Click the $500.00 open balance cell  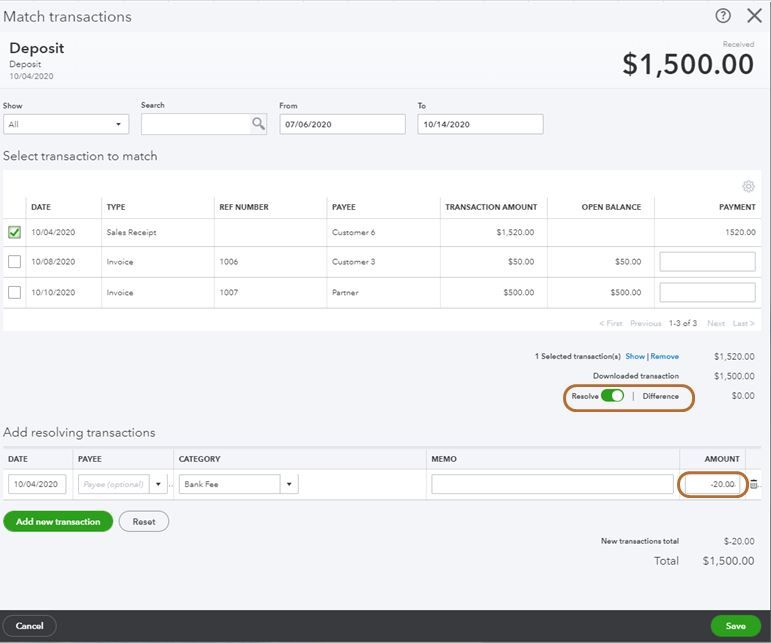[626, 292]
